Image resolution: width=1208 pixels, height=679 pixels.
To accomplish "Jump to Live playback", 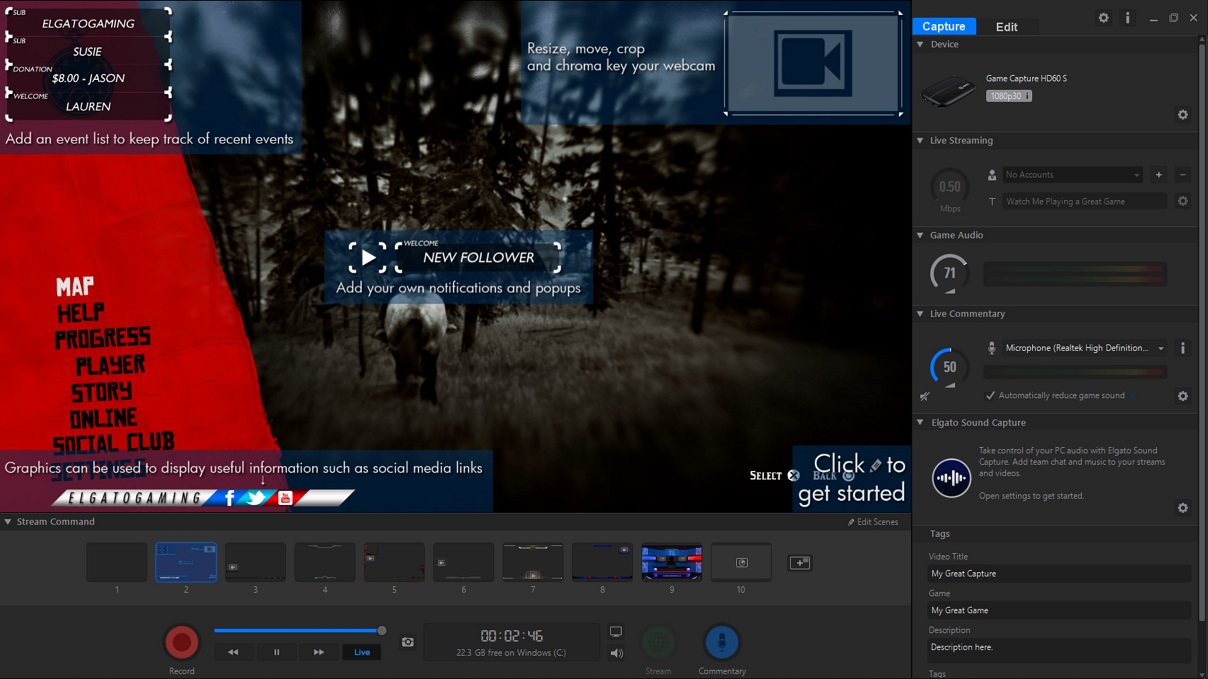I will click(362, 652).
